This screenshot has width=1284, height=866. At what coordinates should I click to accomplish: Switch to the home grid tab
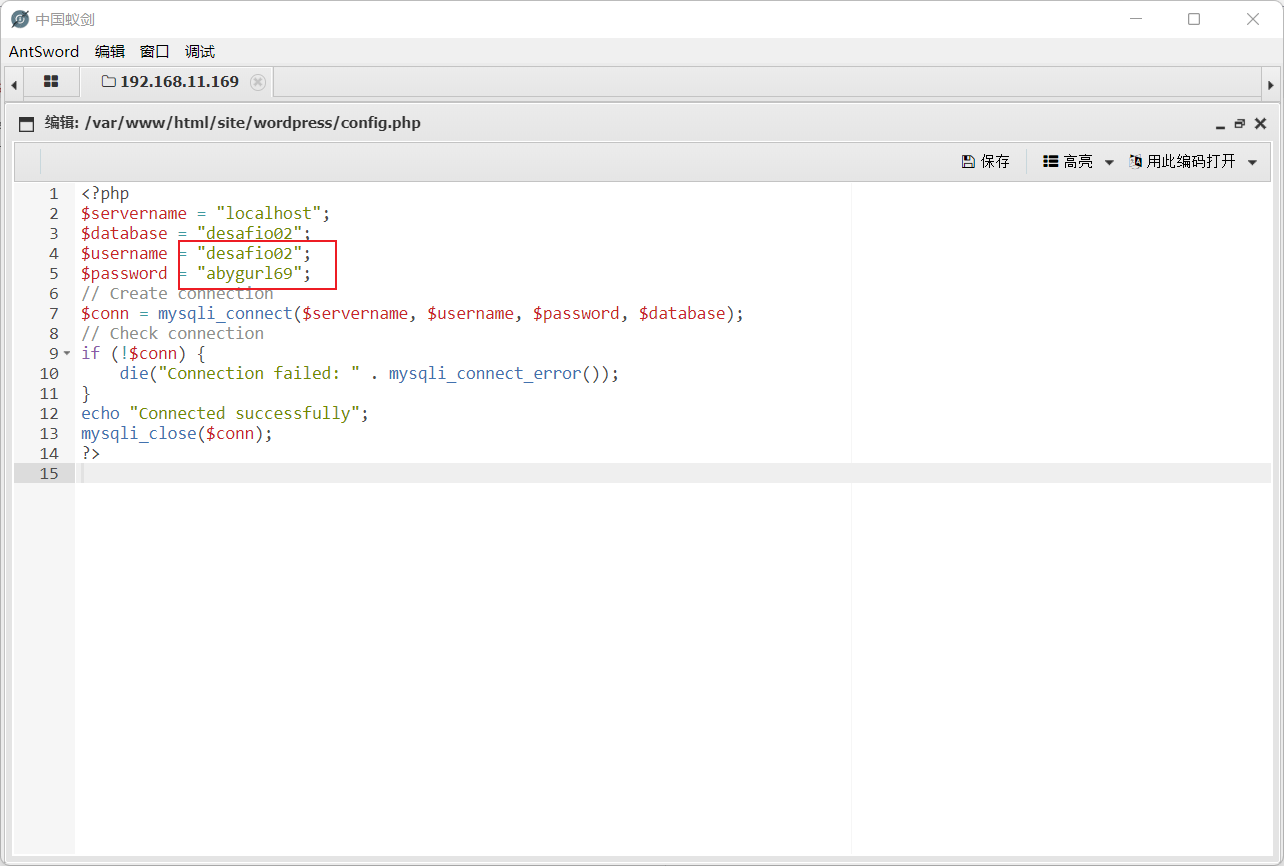point(51,82)
